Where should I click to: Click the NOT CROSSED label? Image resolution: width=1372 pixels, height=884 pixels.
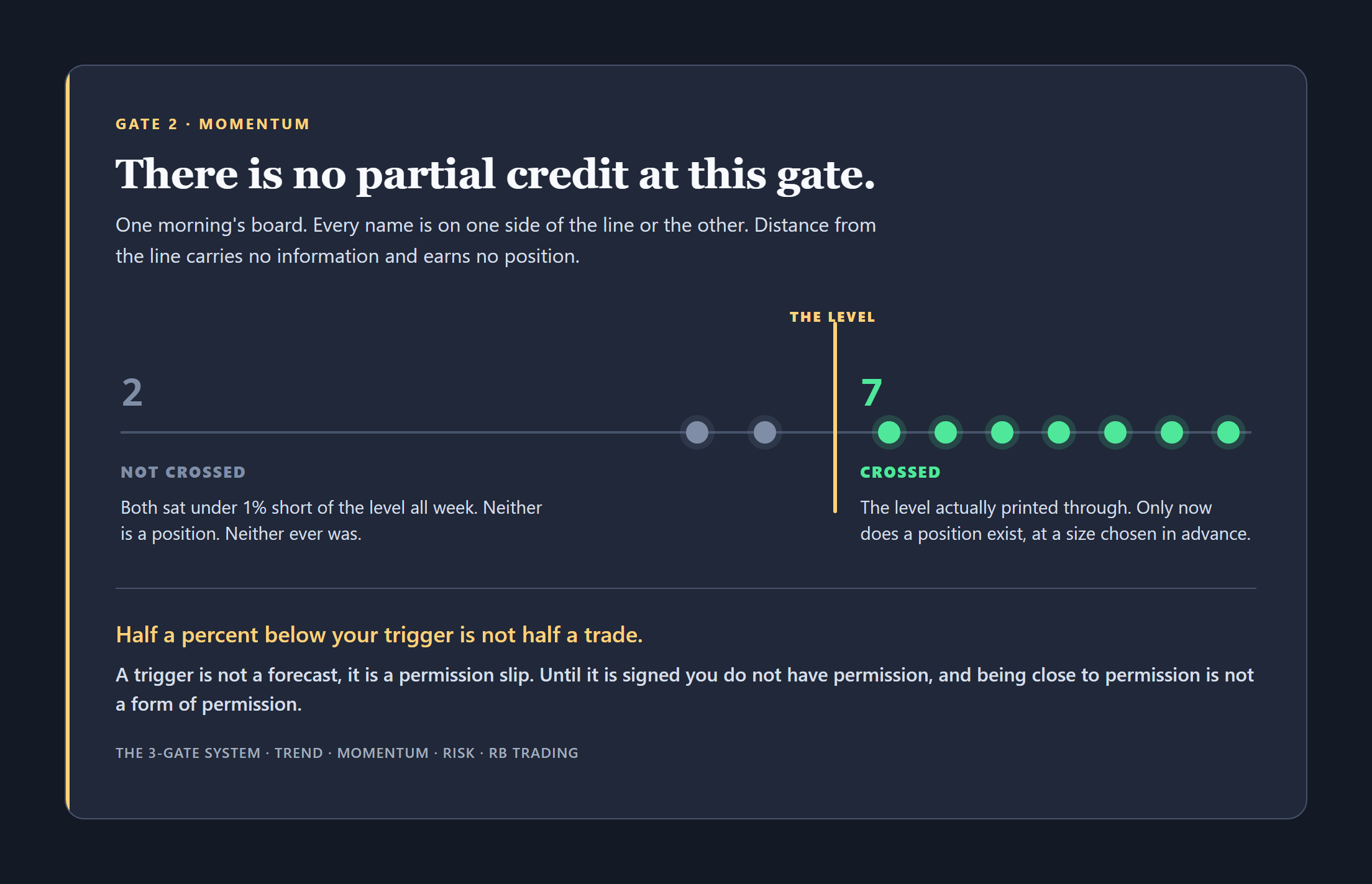point(183,472)
